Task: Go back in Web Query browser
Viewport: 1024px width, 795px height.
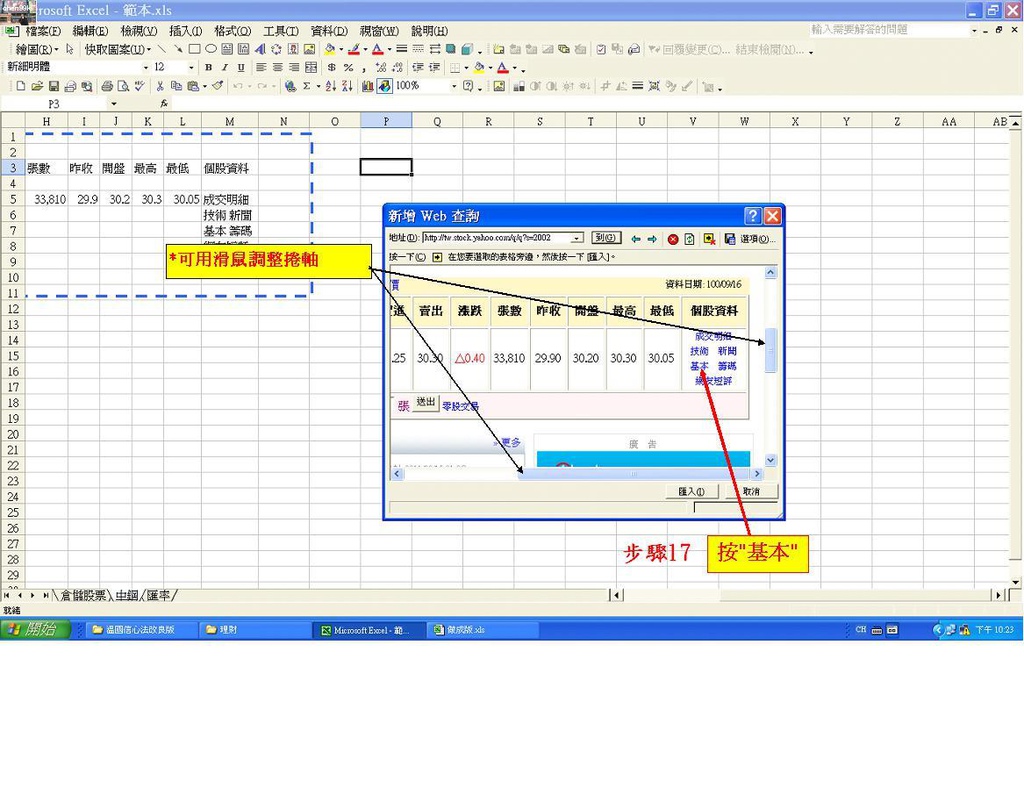Action: pos(635,239)
